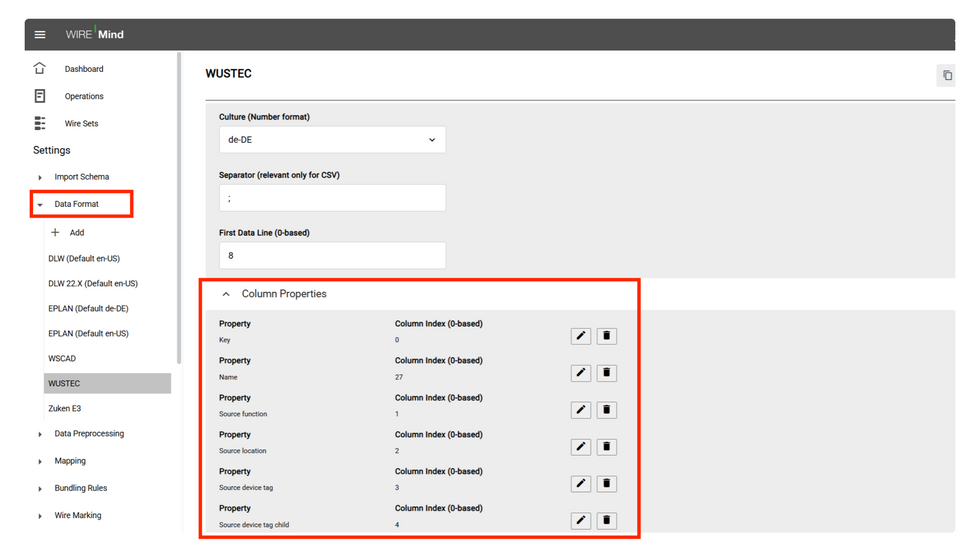Collapse the Column Properties section
This screenshot has width=980, height=552.
[x=226, y=294]
